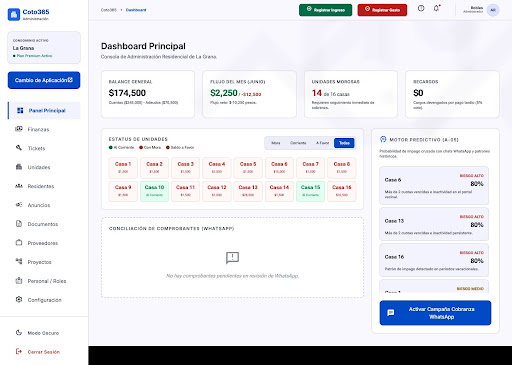This screenshot has width=512, height=365.
Task: Click the notification bell icon
Action: [436, 8]
